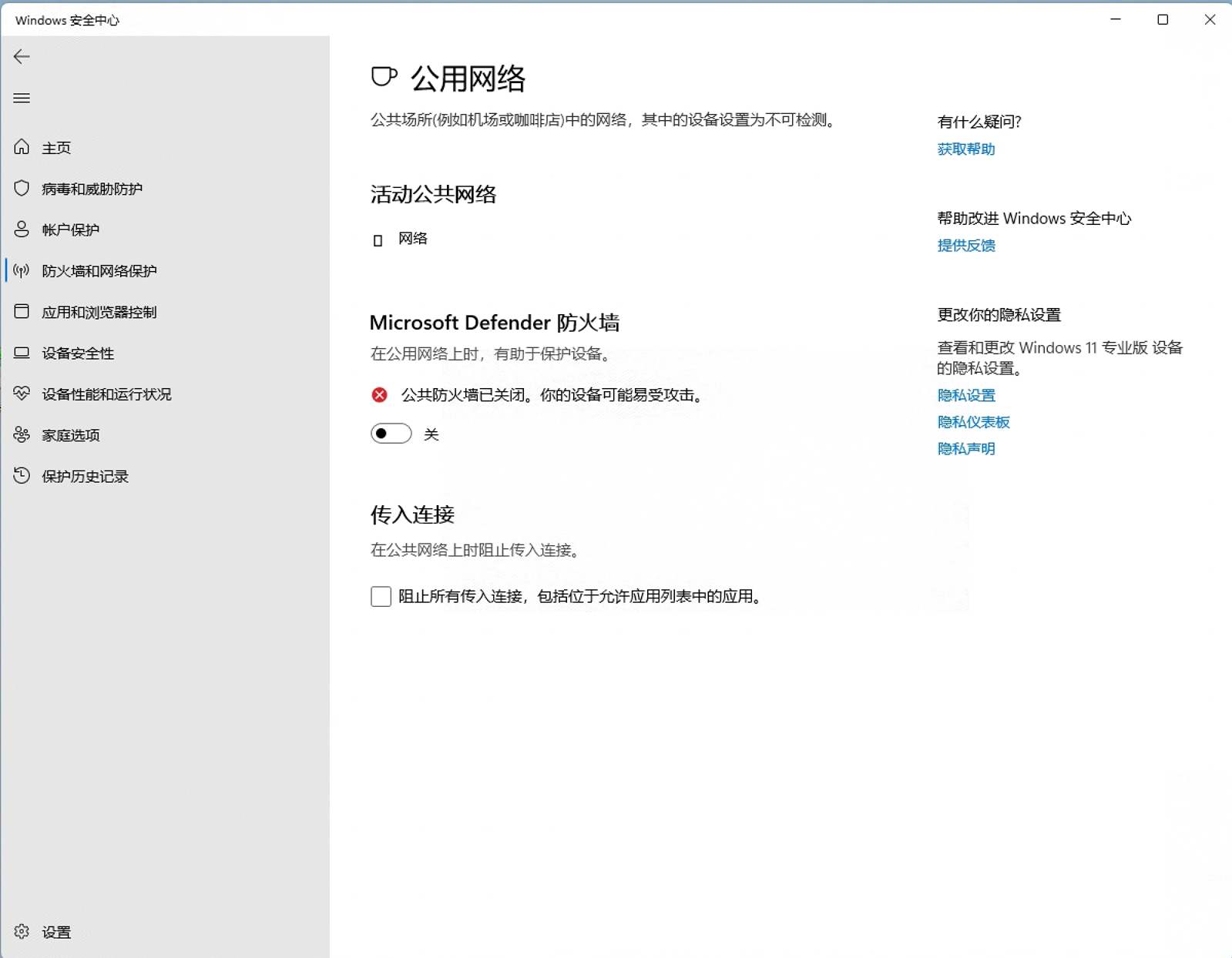Click the laptop icon for 设备安全性
This screenshot has height=958, width=1232.
22,353
